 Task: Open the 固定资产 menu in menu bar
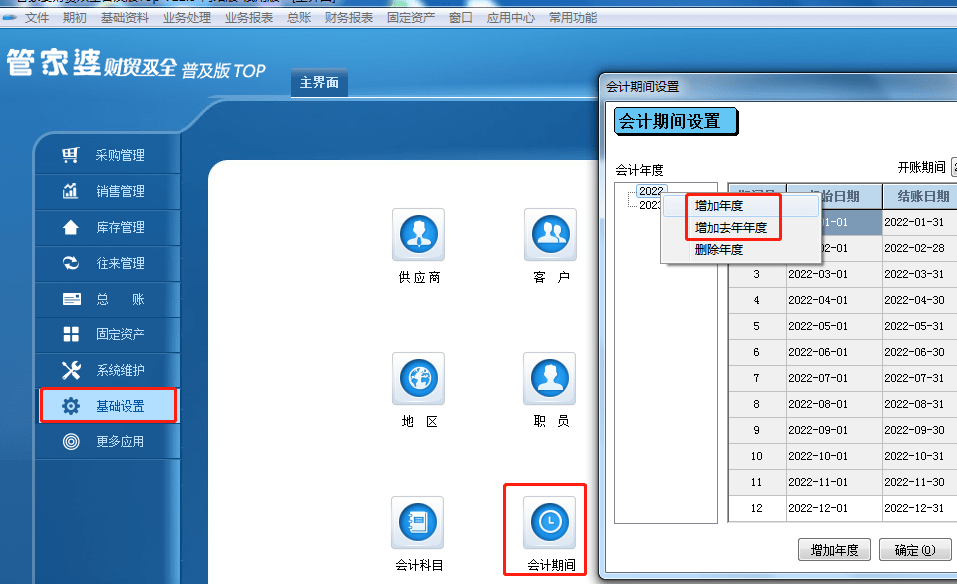tap(411, 18)
